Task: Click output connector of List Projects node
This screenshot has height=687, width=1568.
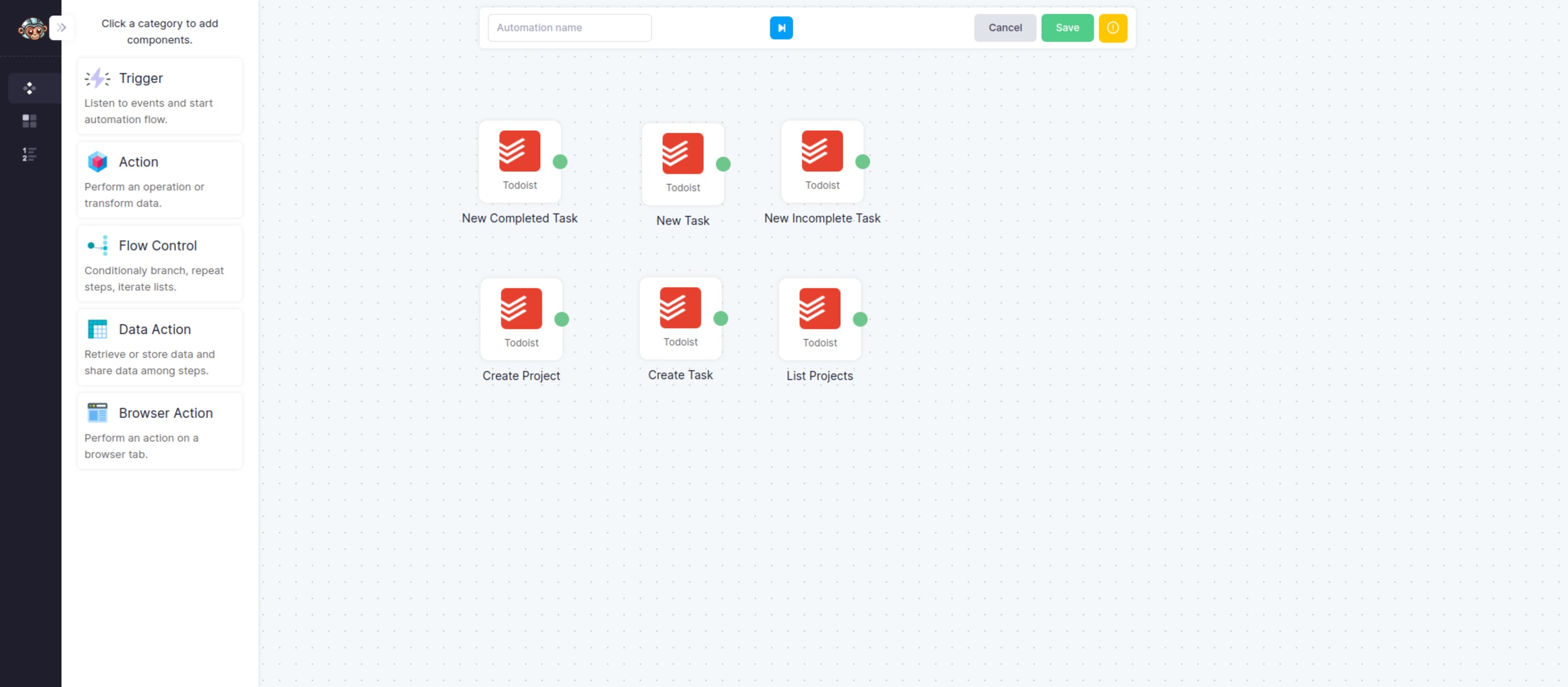Action: click(x=860, y=320)
